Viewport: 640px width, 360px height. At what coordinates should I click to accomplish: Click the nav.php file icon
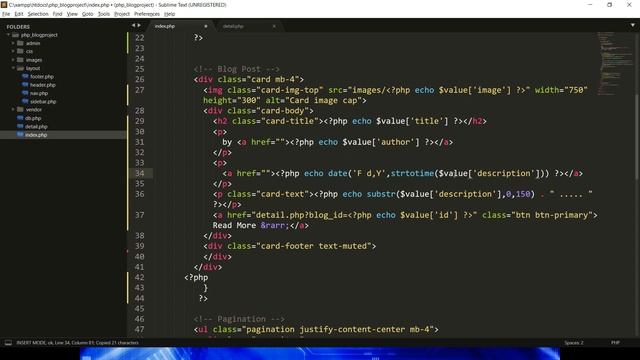pos(25,93)
